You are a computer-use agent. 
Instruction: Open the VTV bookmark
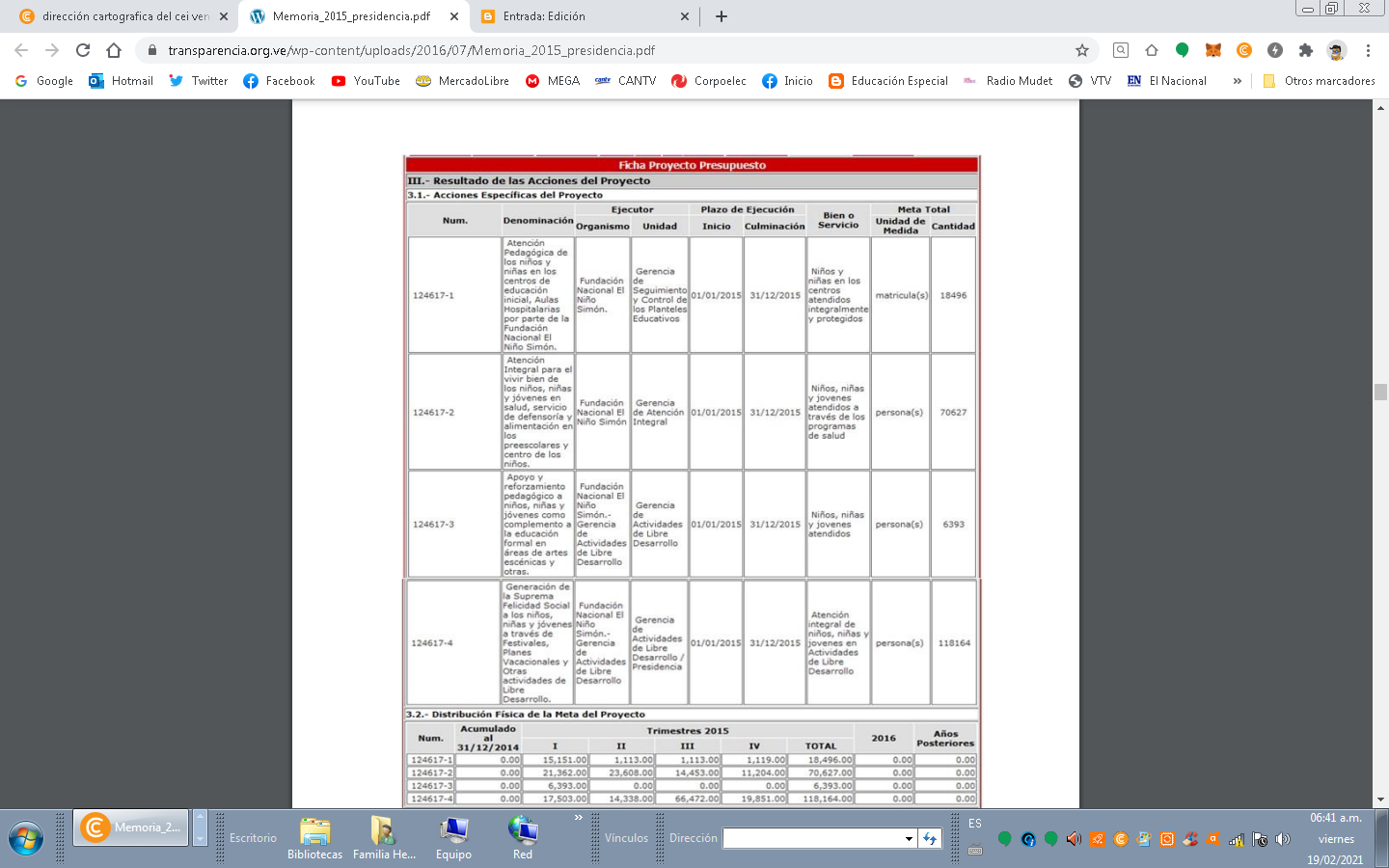pyautogui.click(x=1090, y=81)
